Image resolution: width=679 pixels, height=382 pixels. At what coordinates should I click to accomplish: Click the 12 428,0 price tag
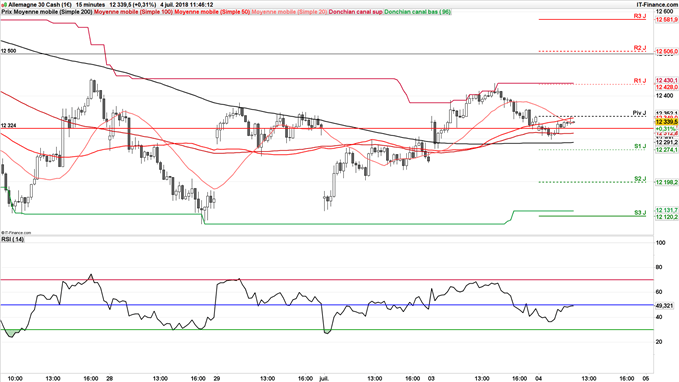pos(666,87)
